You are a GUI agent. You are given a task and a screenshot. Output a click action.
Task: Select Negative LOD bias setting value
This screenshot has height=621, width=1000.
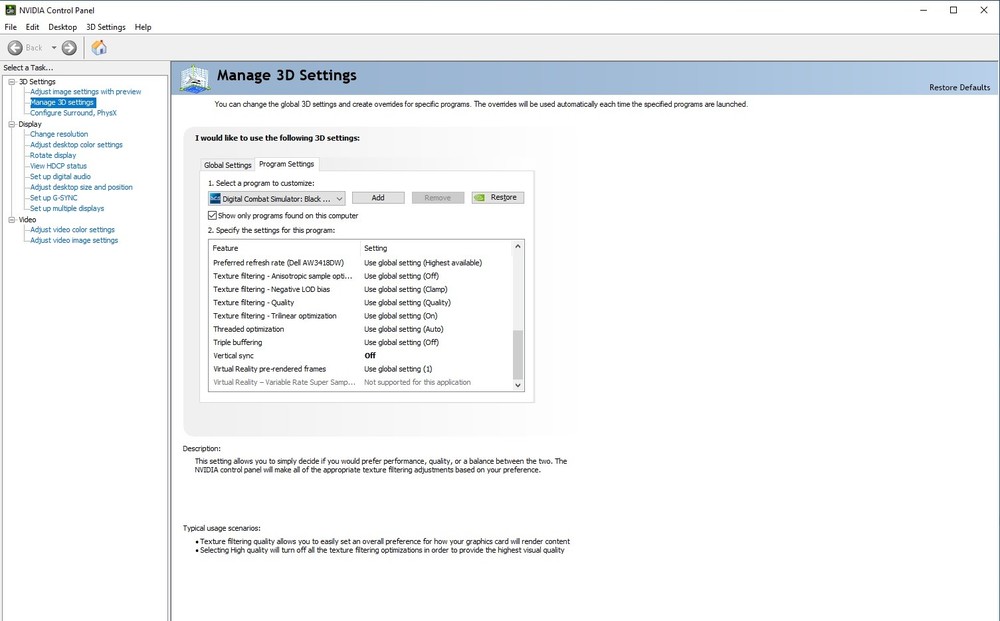point(406,289)
